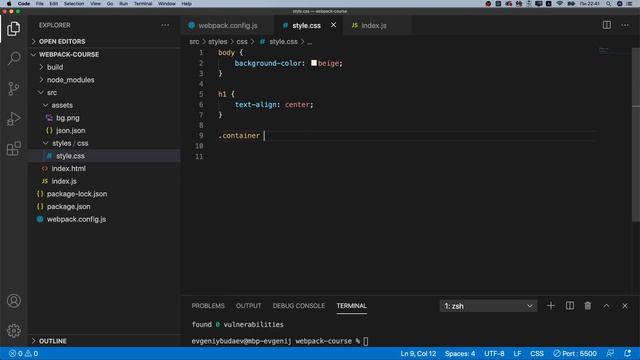
Task: Switch to the Debug Console tab
Action: [298, 306]
